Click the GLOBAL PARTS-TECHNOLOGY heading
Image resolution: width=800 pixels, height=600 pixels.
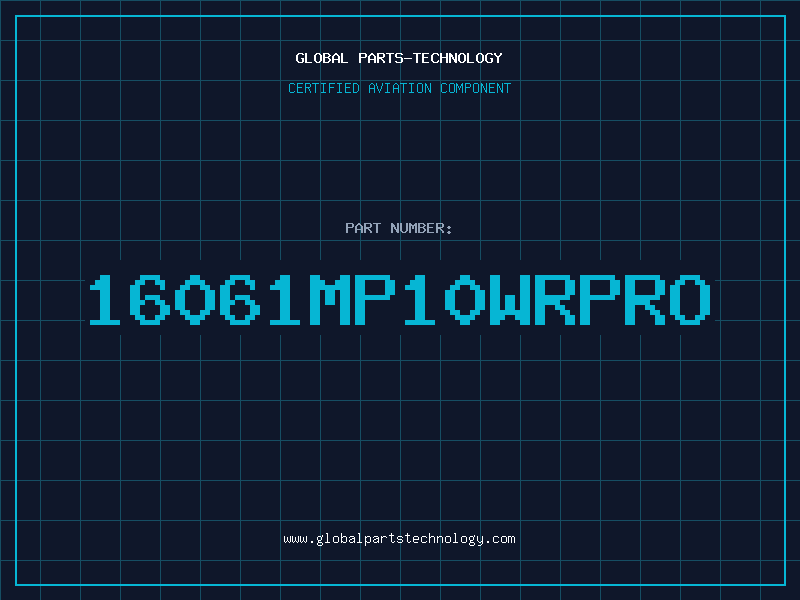click(x=399, y=58)
